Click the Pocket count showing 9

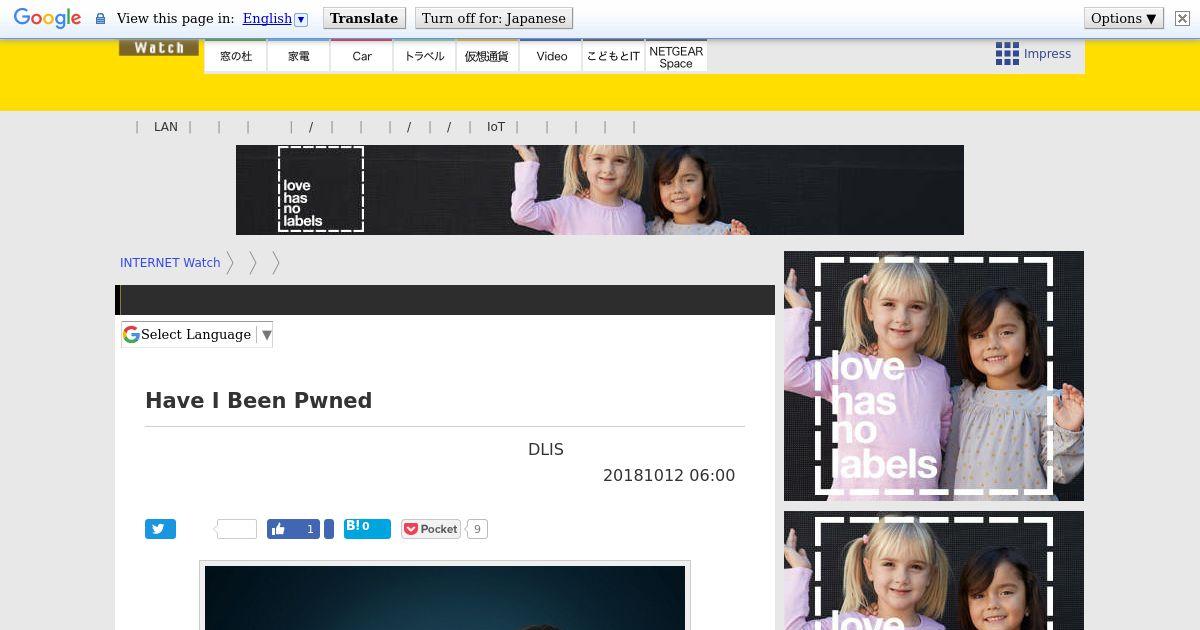(477, 529)
